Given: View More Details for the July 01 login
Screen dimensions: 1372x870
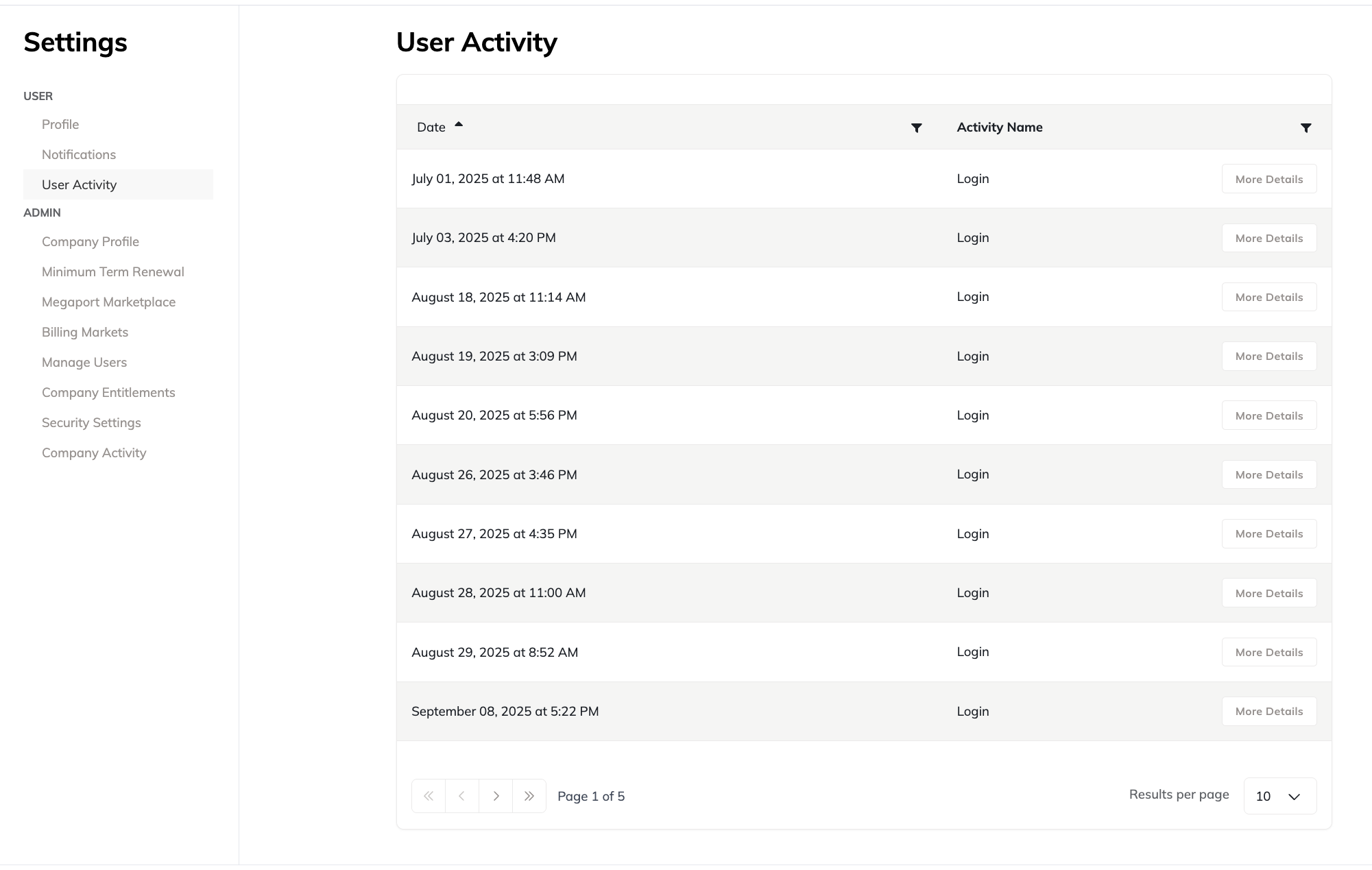Looking at the screenshot, I should click(x=1268, y=179).
